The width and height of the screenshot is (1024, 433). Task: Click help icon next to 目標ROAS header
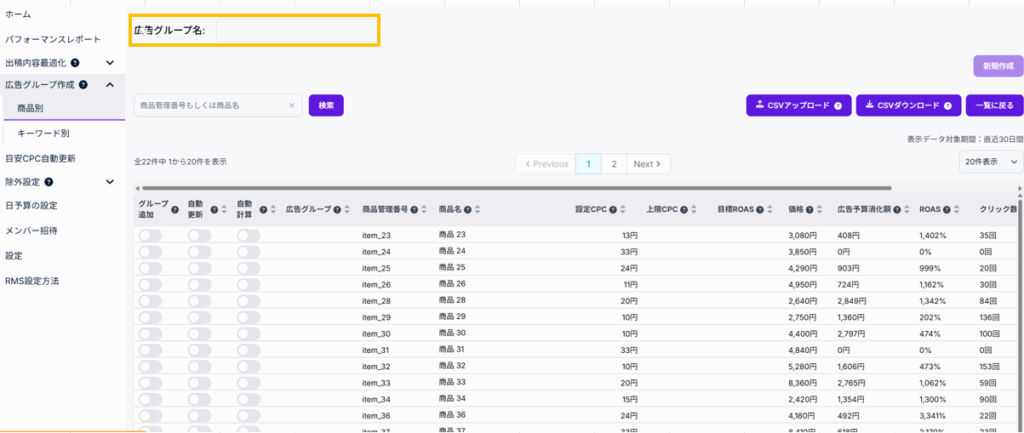tap(760, 210)
